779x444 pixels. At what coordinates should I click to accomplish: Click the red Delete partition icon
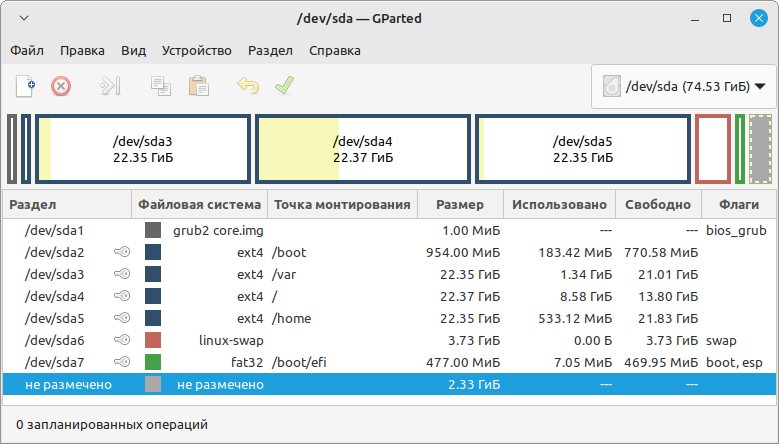tap(61, 86)
